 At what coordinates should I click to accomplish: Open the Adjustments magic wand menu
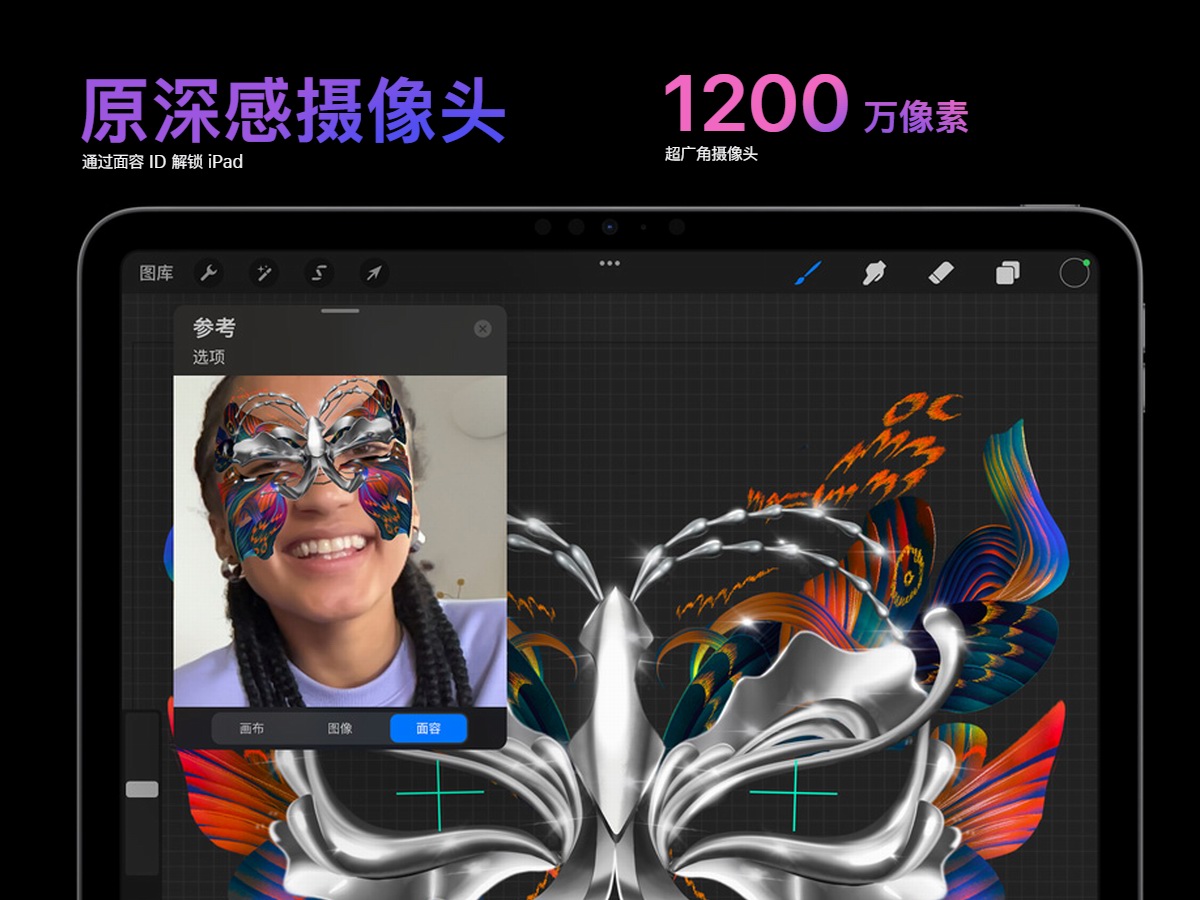[x=264, y=273]
